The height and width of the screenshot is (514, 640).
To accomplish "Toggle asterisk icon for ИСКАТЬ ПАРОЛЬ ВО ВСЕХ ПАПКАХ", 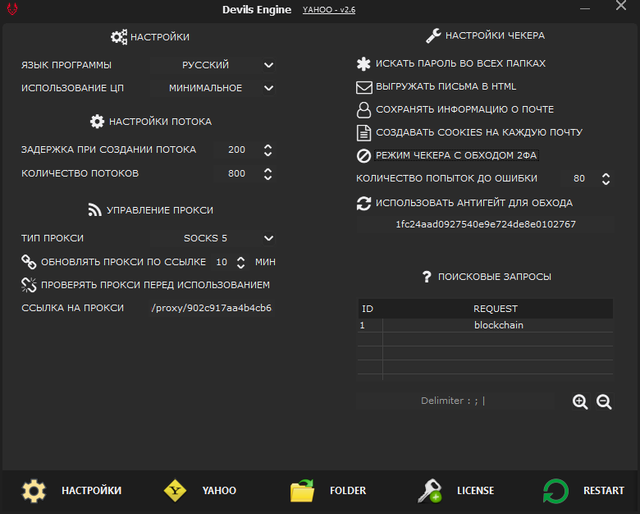I will tap(363, 64).
